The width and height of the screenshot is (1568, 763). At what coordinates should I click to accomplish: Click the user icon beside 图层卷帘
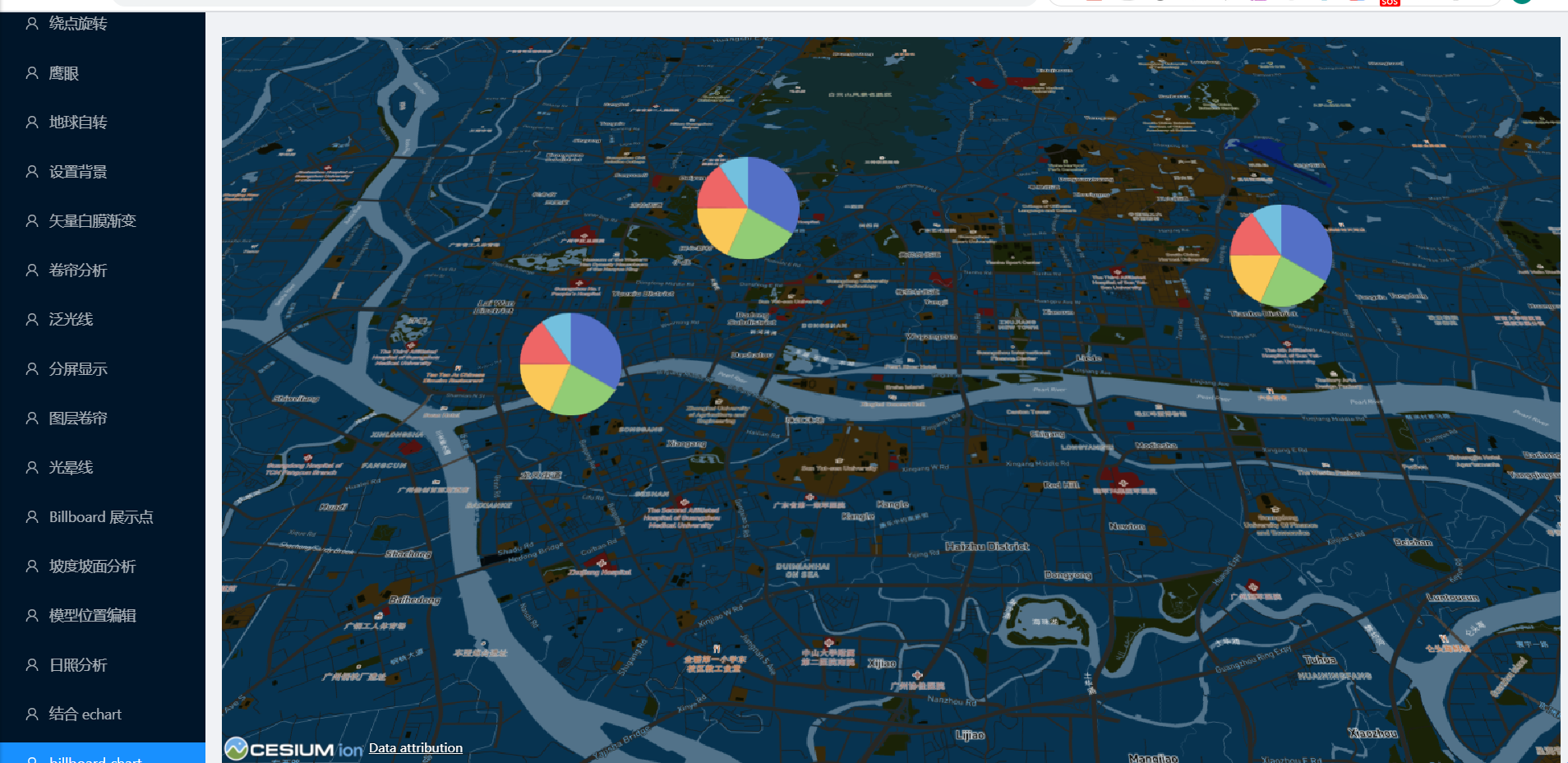pos(32,418)
